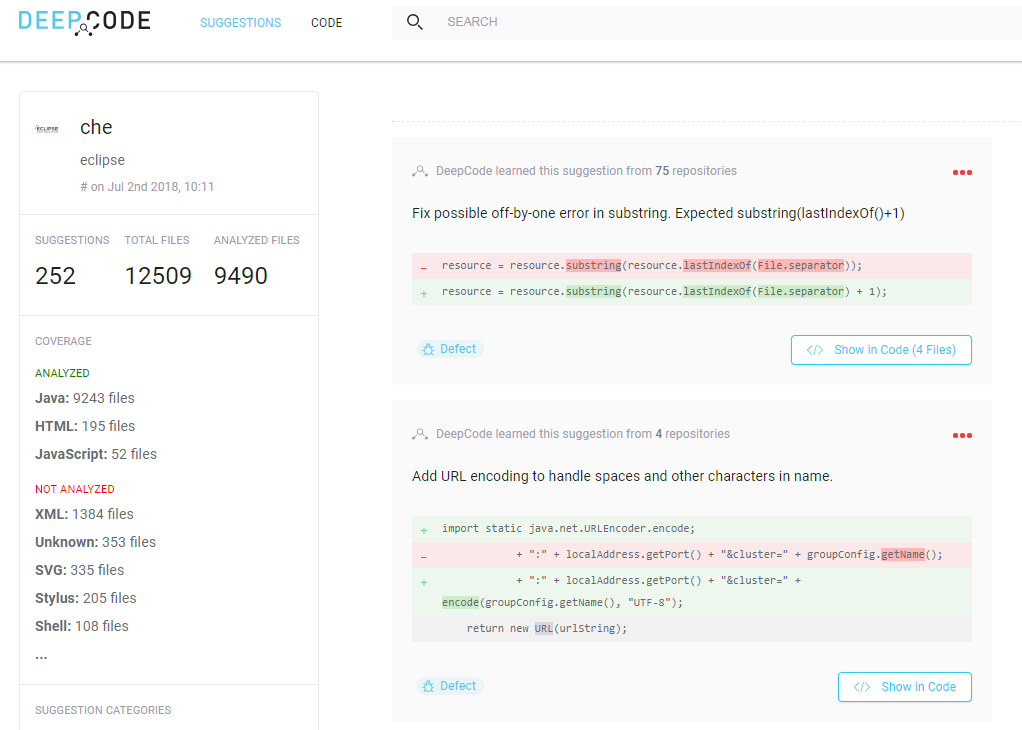Click the learned-suggestion icon on the URL encoding card
This screenshot has height=730, width=1022.
419,433
